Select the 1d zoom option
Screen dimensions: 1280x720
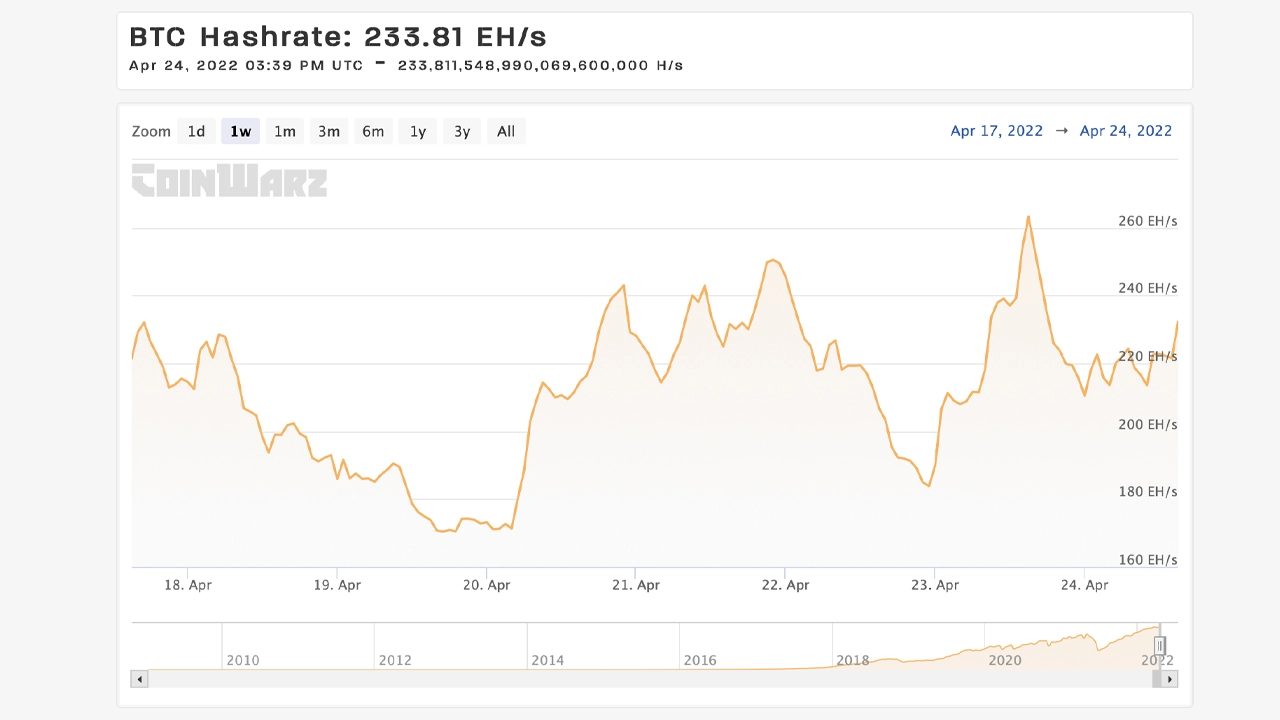point(196,131)
